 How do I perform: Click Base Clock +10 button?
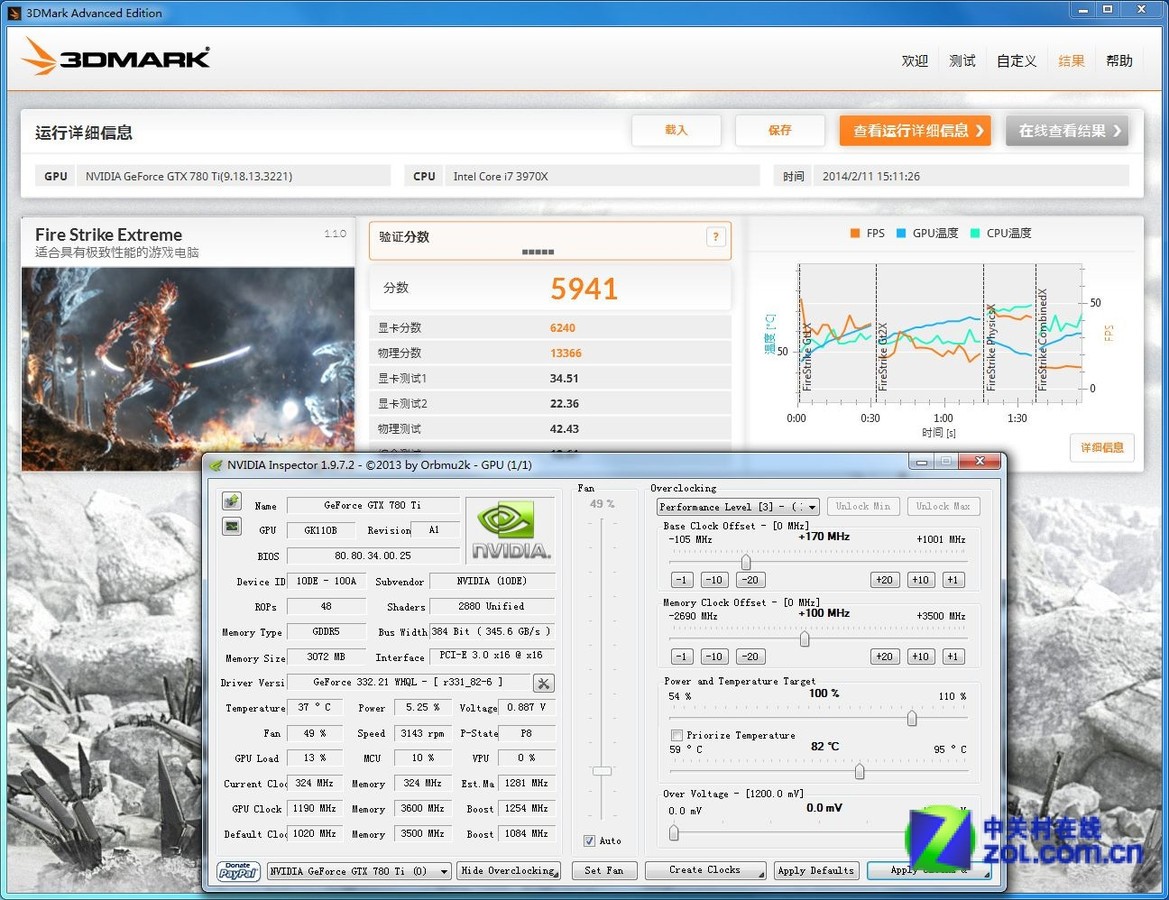coord(920,580)
